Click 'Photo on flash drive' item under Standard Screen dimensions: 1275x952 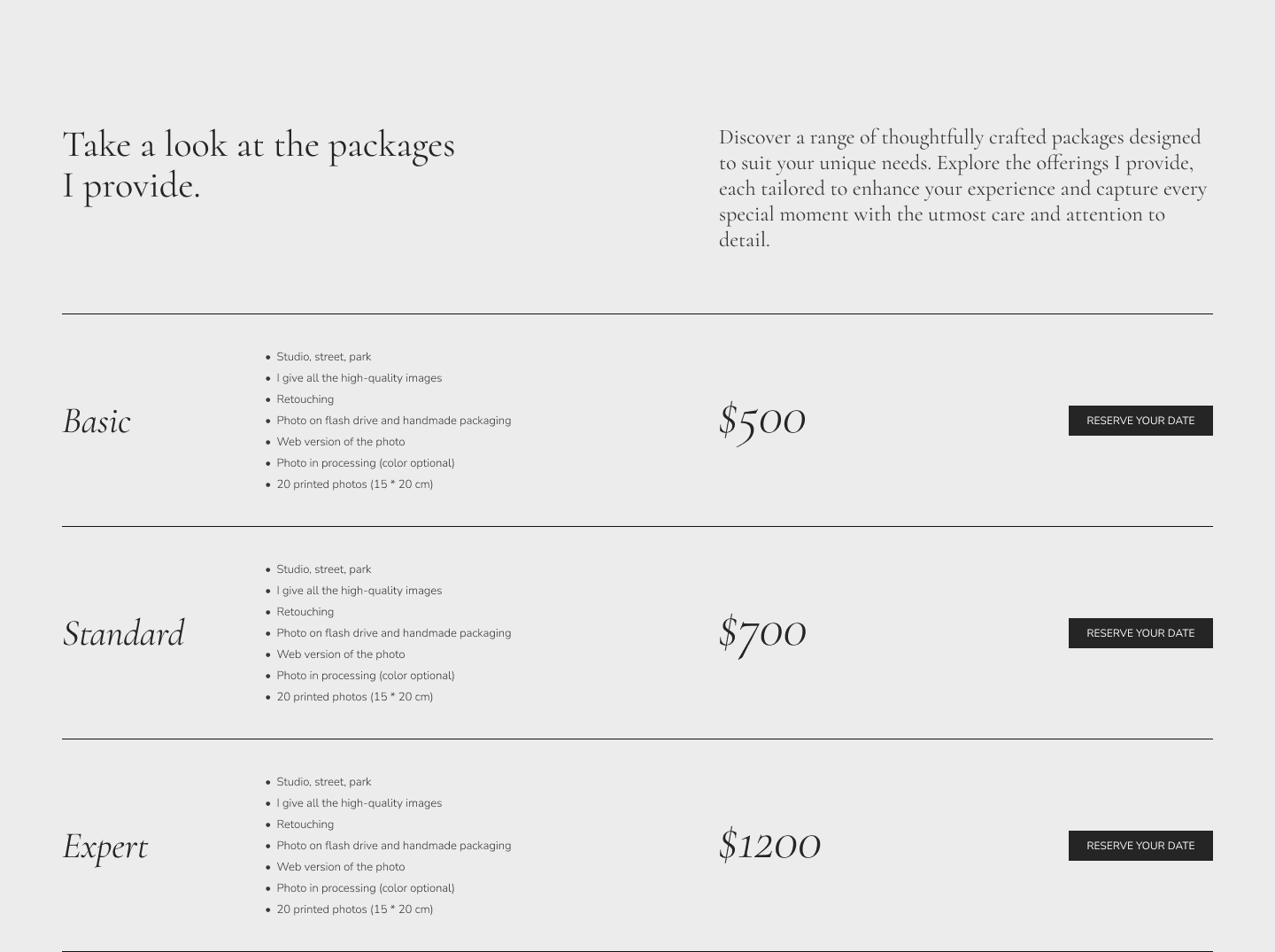[x=393, y=633]
